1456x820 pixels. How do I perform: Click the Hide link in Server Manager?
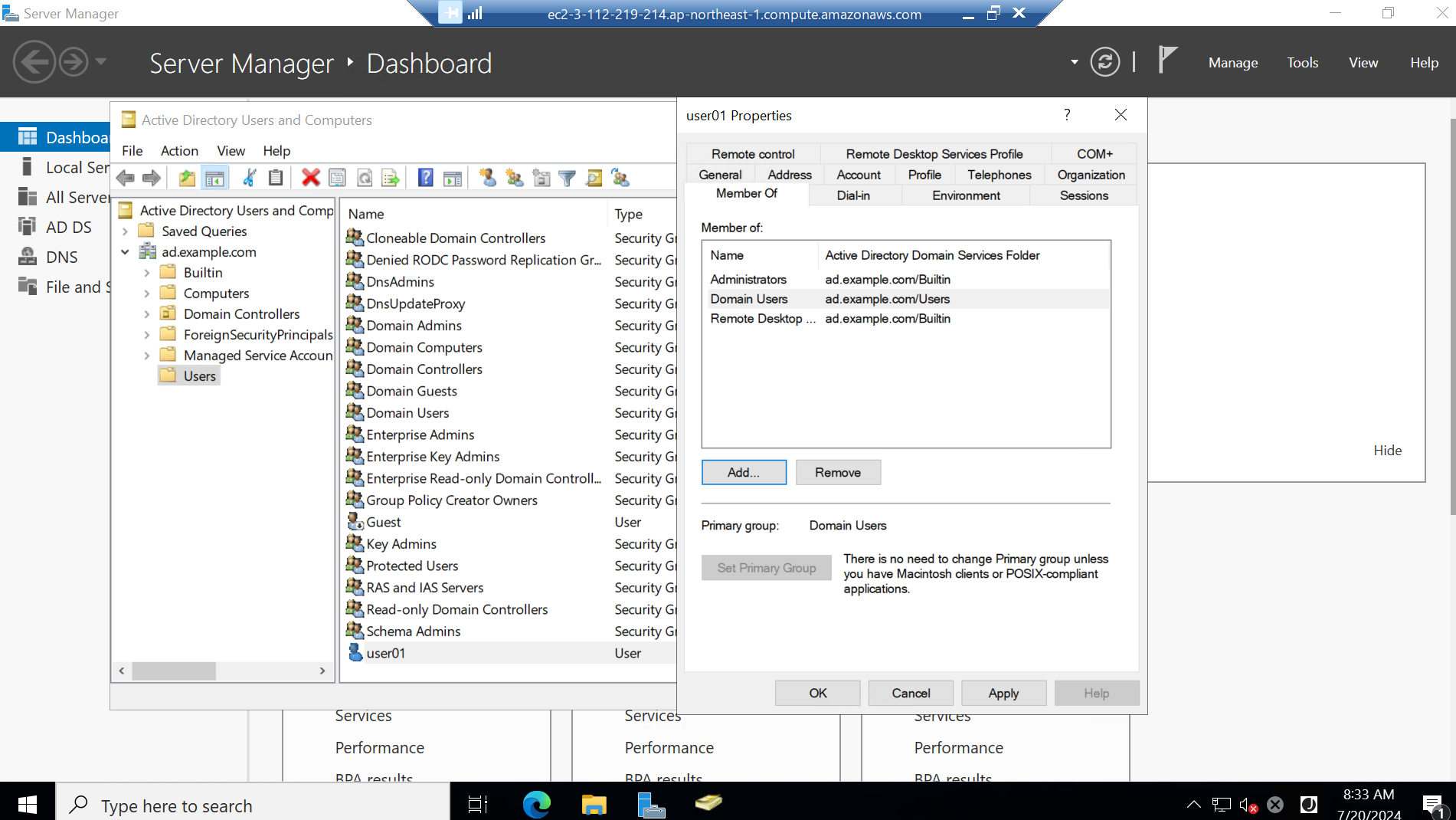[x=1387, y=451]
